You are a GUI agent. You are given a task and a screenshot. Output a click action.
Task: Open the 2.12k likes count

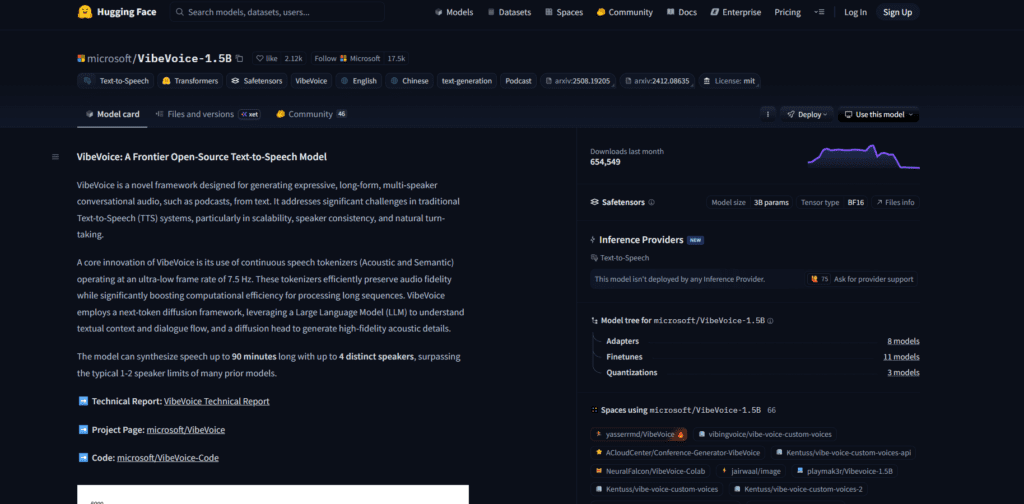[x=294, y=59]
